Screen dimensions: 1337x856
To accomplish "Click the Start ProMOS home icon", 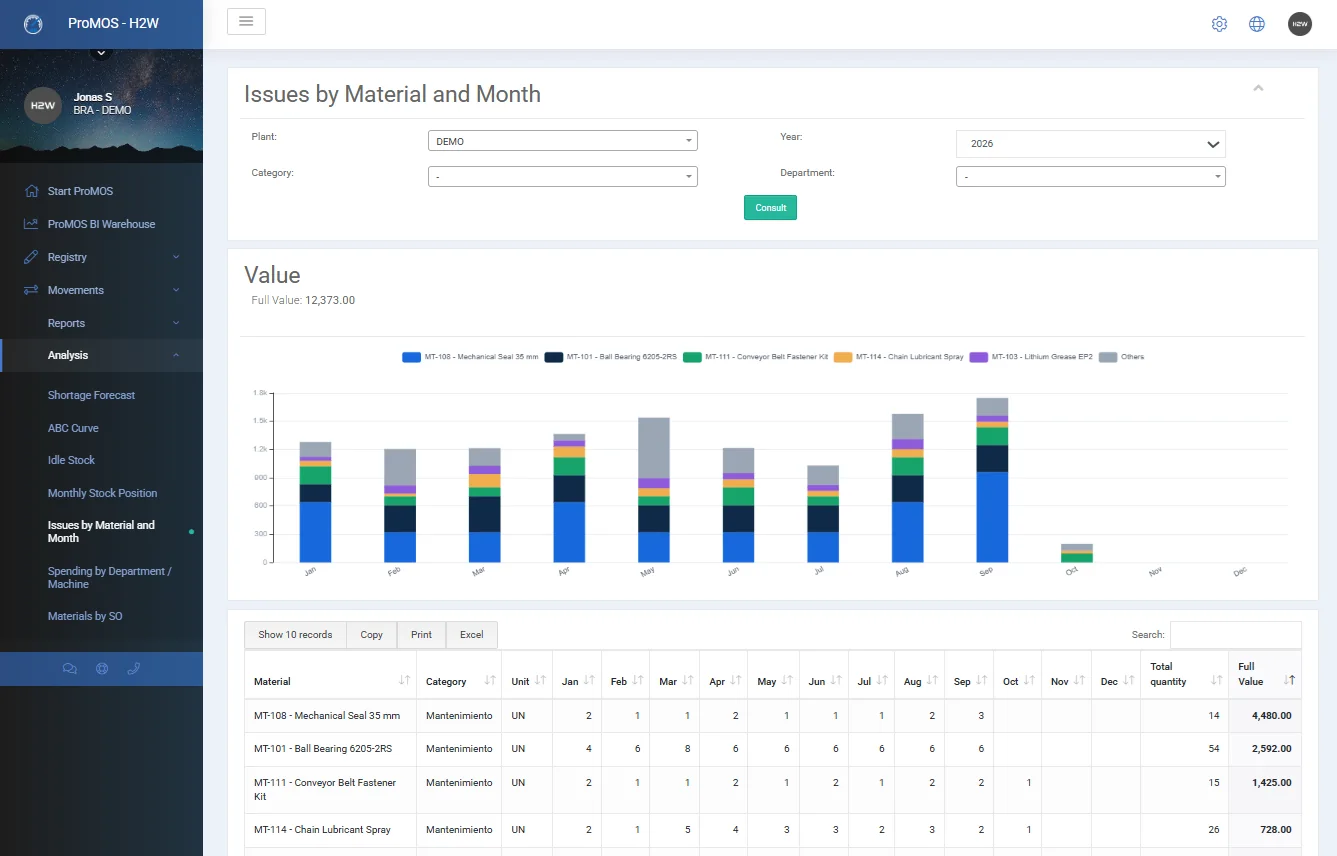I will pos(31,191).
